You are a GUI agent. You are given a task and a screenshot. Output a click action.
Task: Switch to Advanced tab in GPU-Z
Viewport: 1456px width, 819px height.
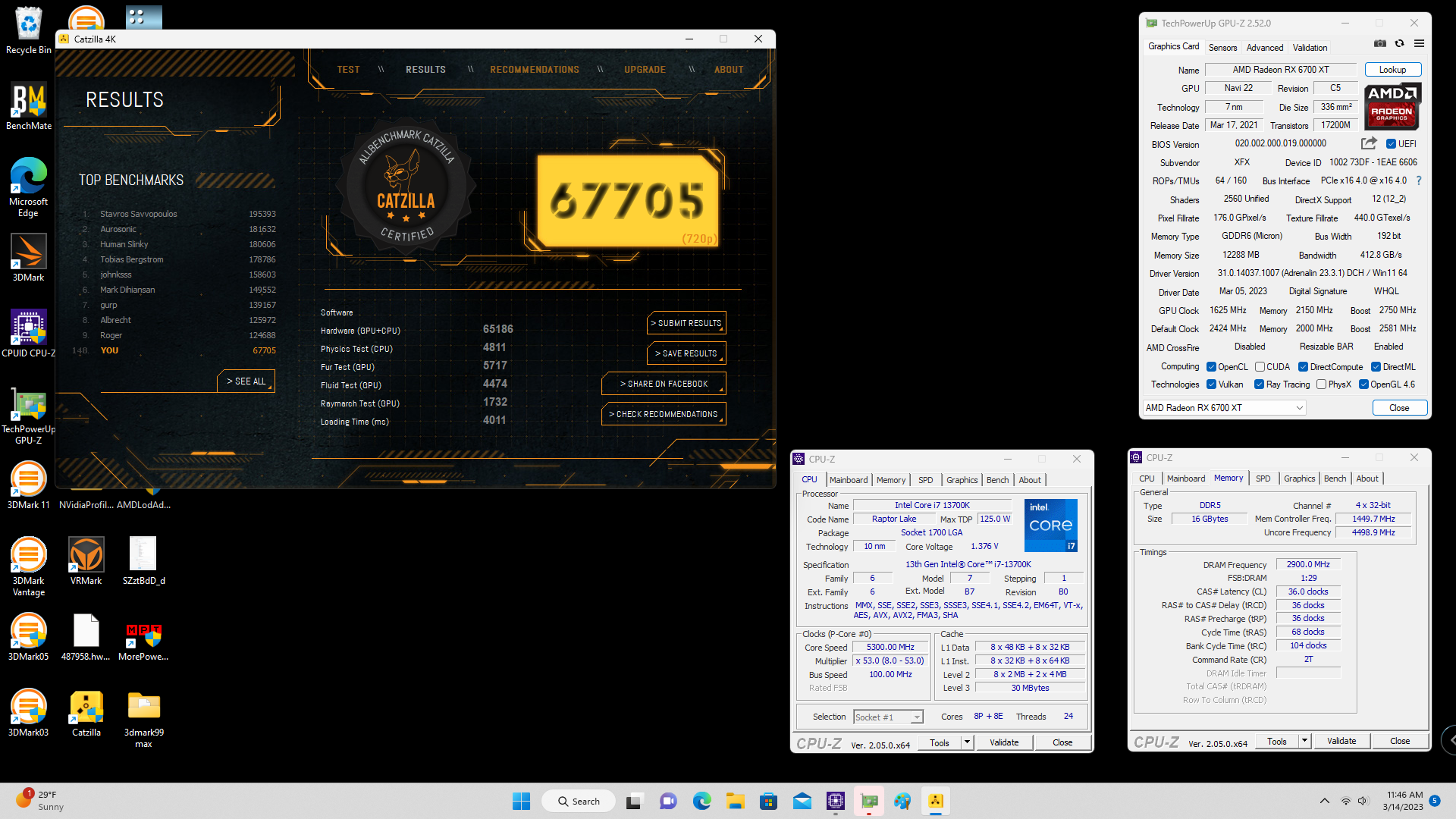point(1265,47)
